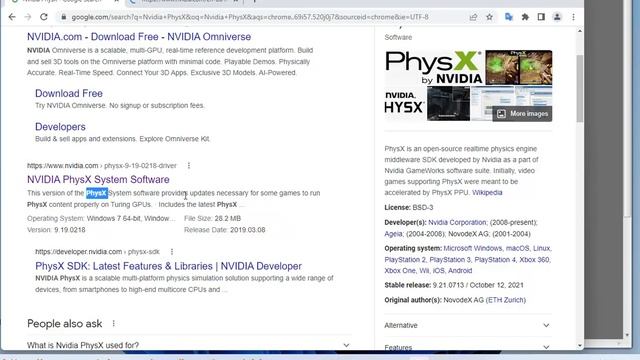Open the Extensions puzzle icon
Screen dimensions: 640x360
pyautogui.click(x=525, y=17)
